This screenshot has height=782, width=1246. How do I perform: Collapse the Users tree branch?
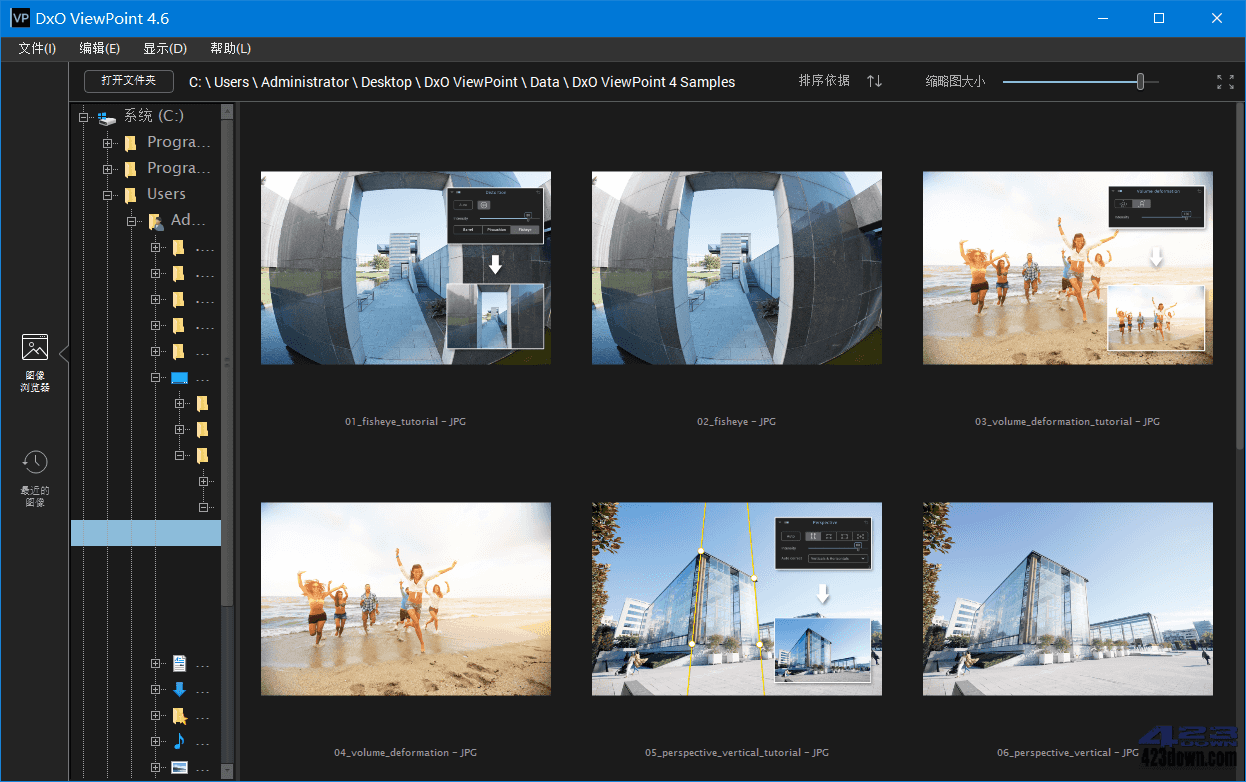pos(108,193)
